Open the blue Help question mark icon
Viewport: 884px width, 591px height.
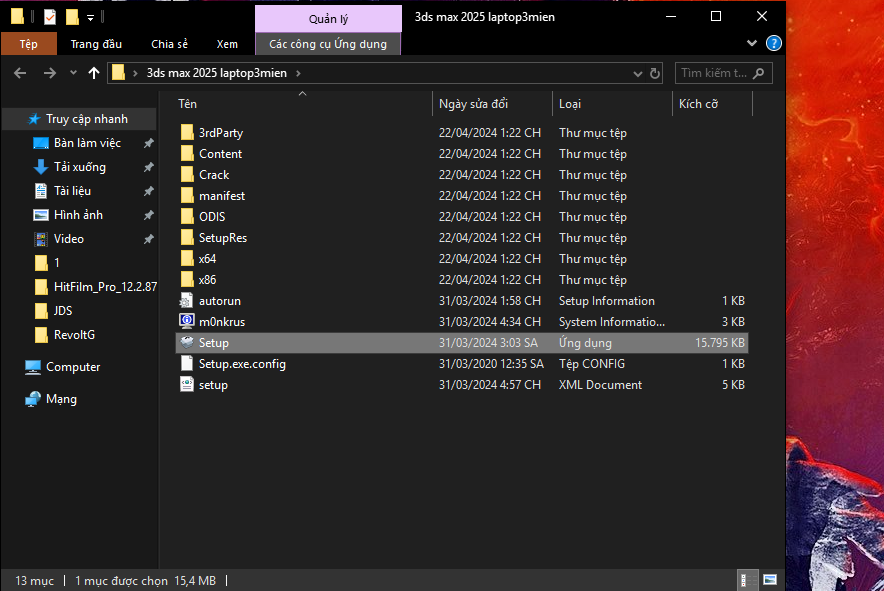coord(773,44)
